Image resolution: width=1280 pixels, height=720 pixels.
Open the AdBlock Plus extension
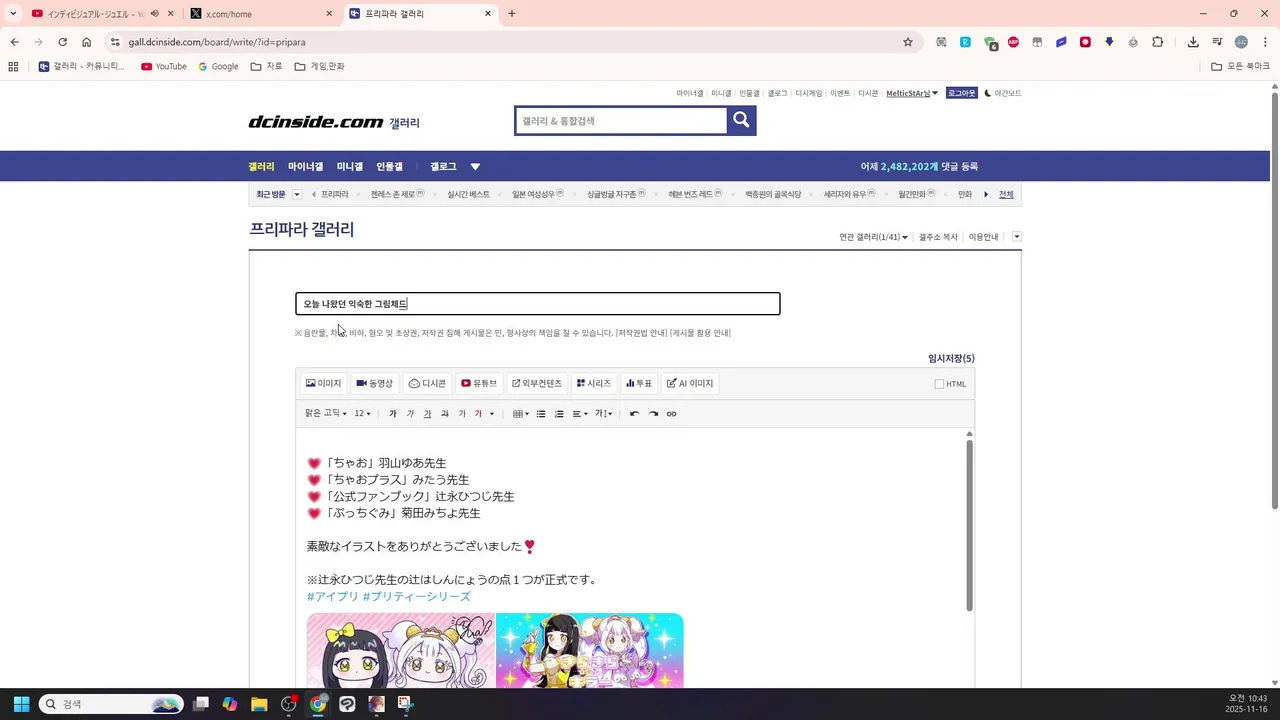1013,42
